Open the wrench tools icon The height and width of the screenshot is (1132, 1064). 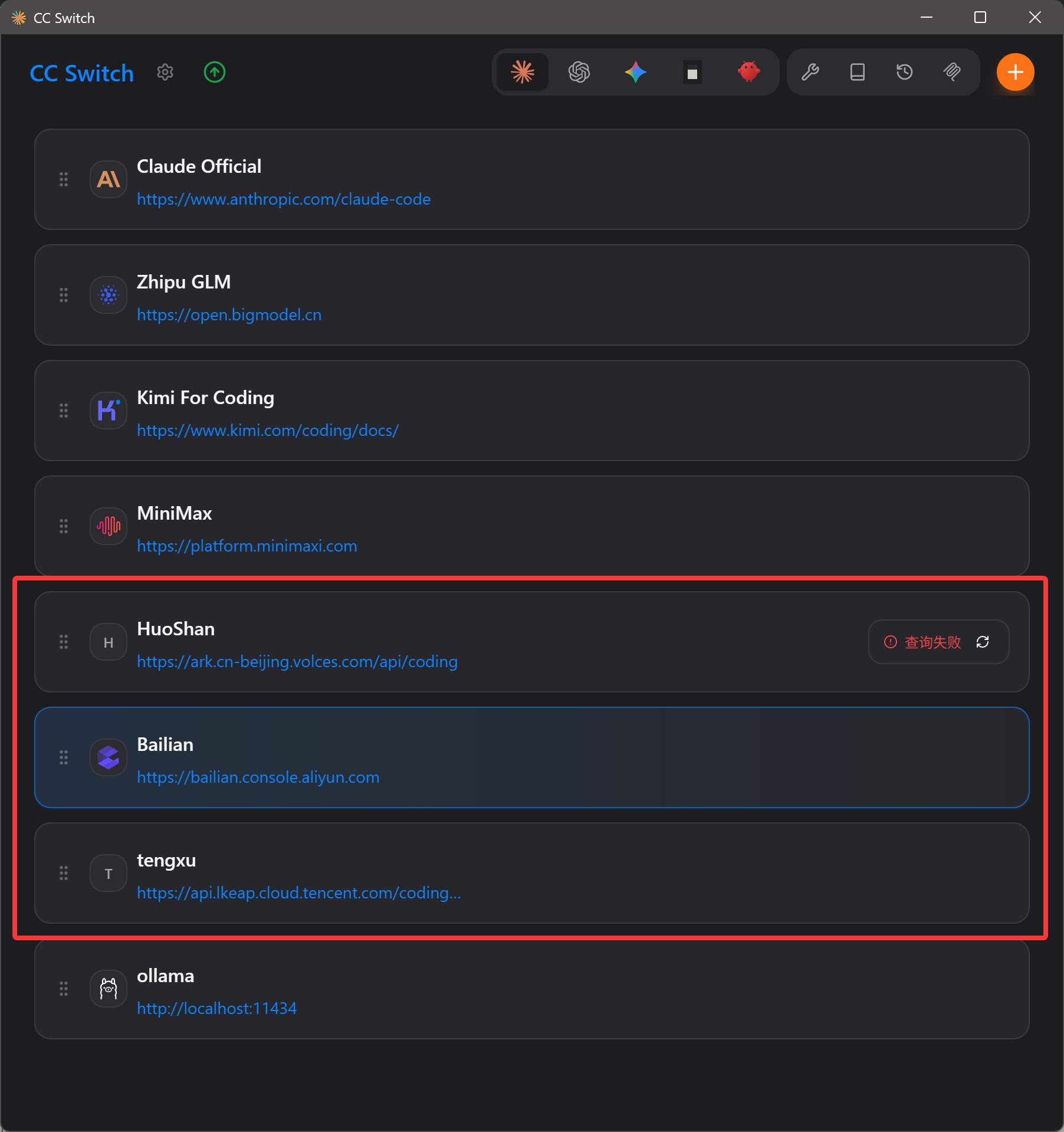(810, 72)
